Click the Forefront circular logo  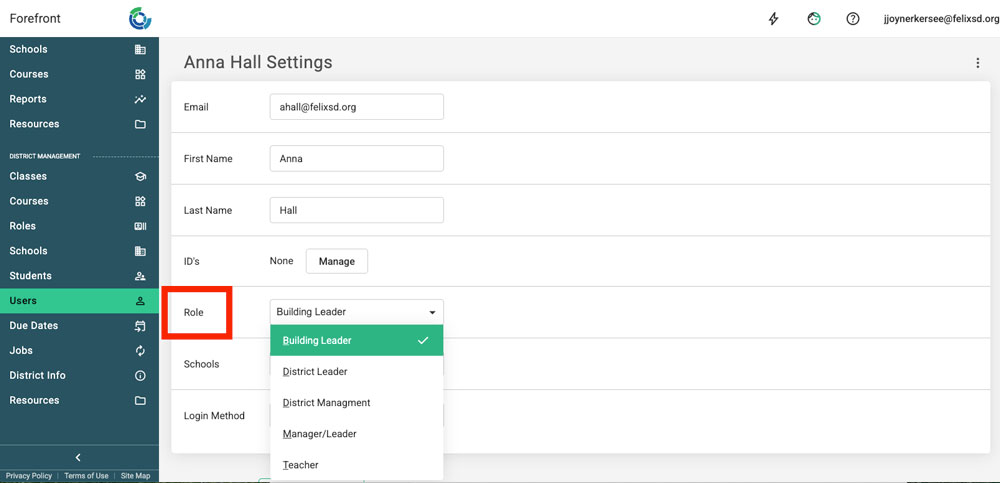click(140, 19)
